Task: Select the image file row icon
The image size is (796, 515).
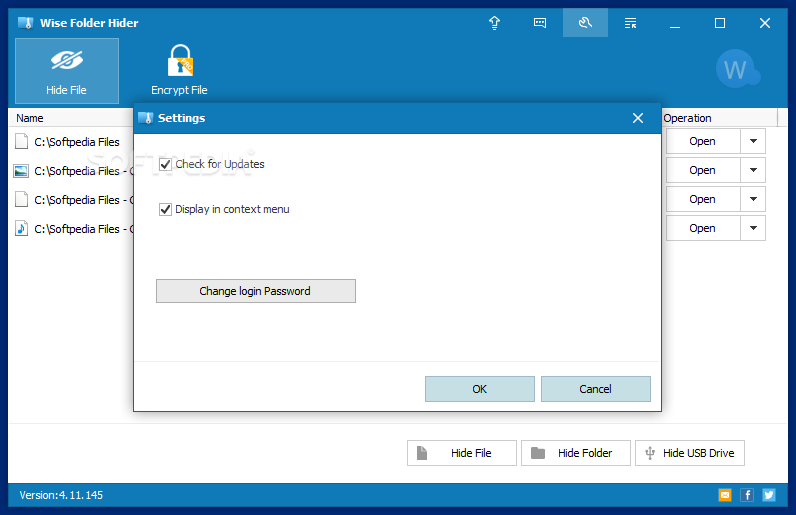Action: [x=21, y=171]
